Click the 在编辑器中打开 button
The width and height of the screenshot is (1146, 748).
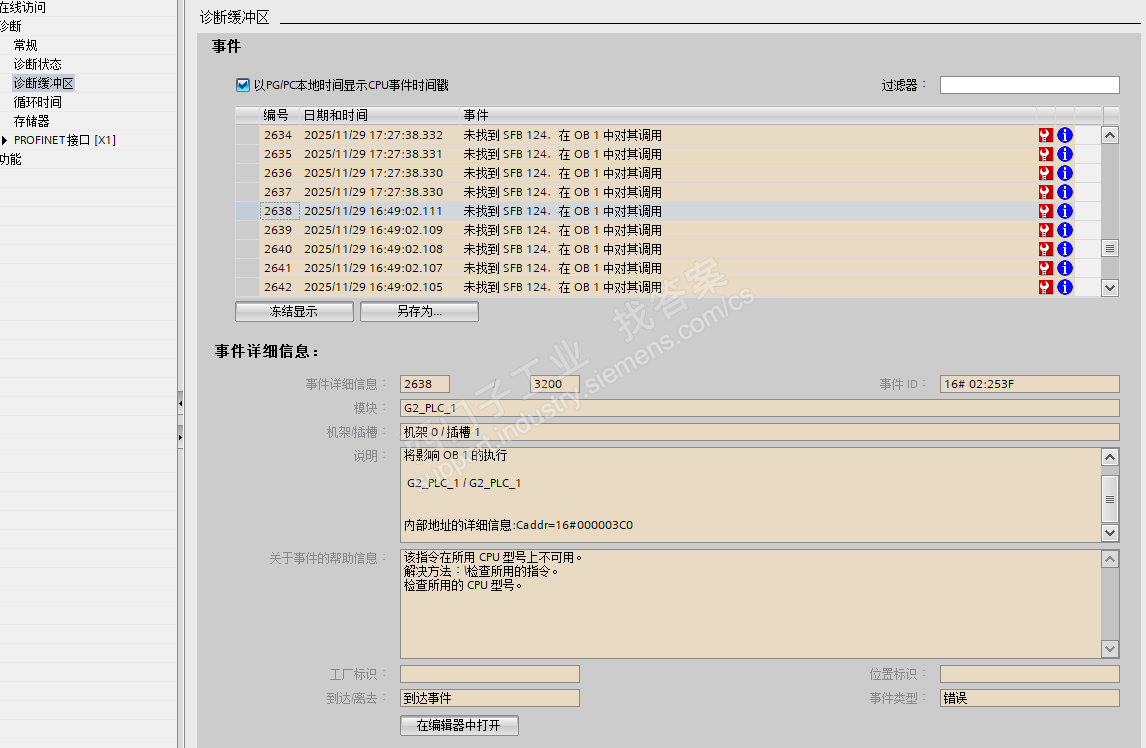(459, 725)
